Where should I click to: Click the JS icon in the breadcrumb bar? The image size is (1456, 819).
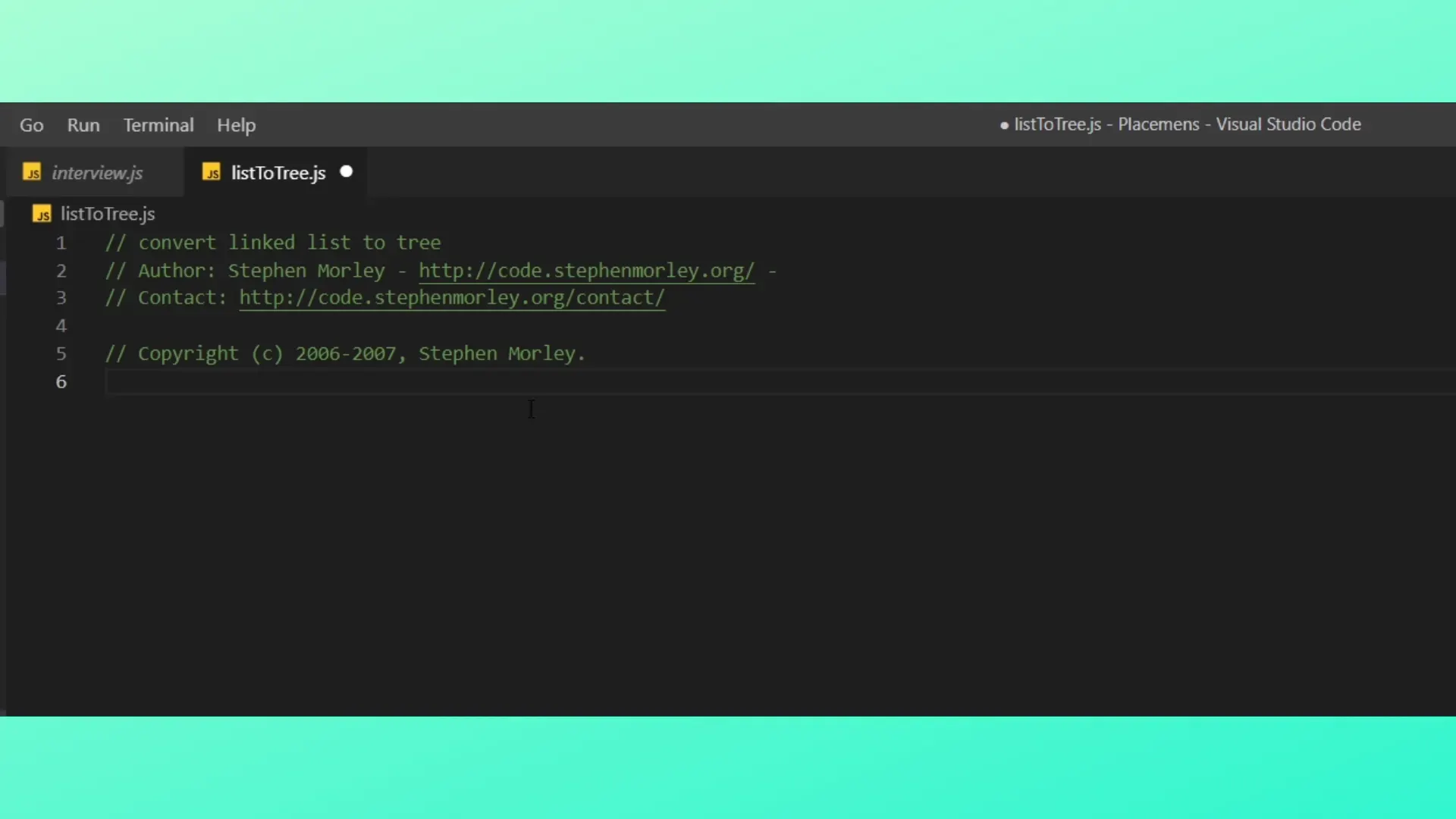[42, 215]
